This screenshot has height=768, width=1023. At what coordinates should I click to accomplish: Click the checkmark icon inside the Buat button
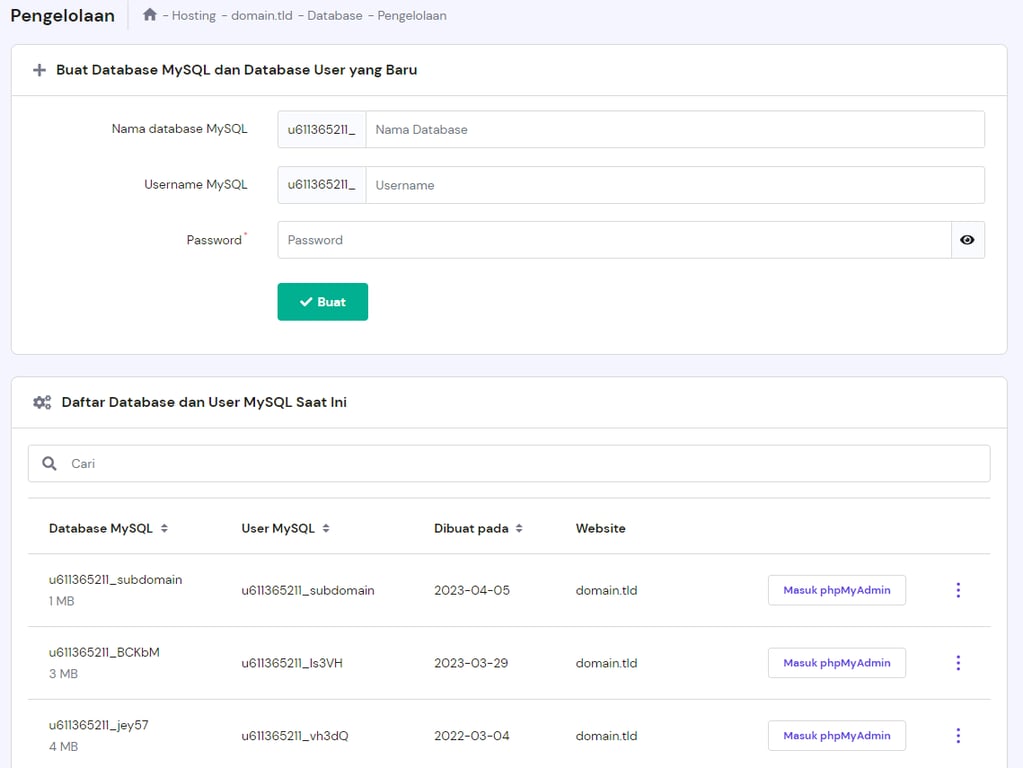tap(305, 301)
